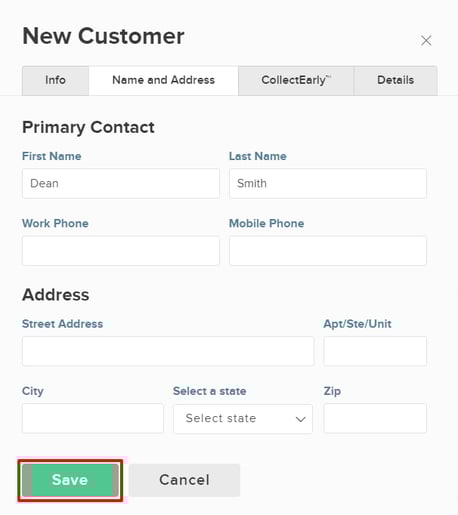The image size is (458, 515).
Task: Click the 'Street Address' label text
Action: pyautogui.click(x=62, y=324)
